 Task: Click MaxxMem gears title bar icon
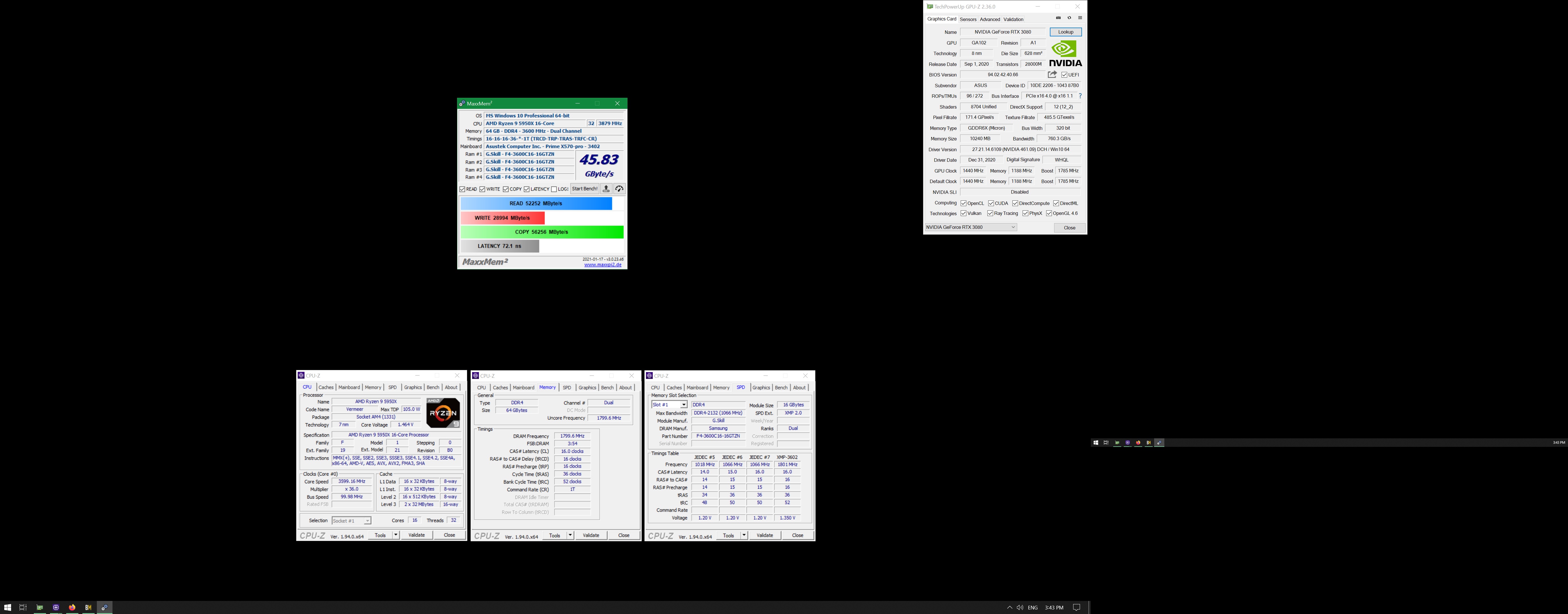click(462, 103)
